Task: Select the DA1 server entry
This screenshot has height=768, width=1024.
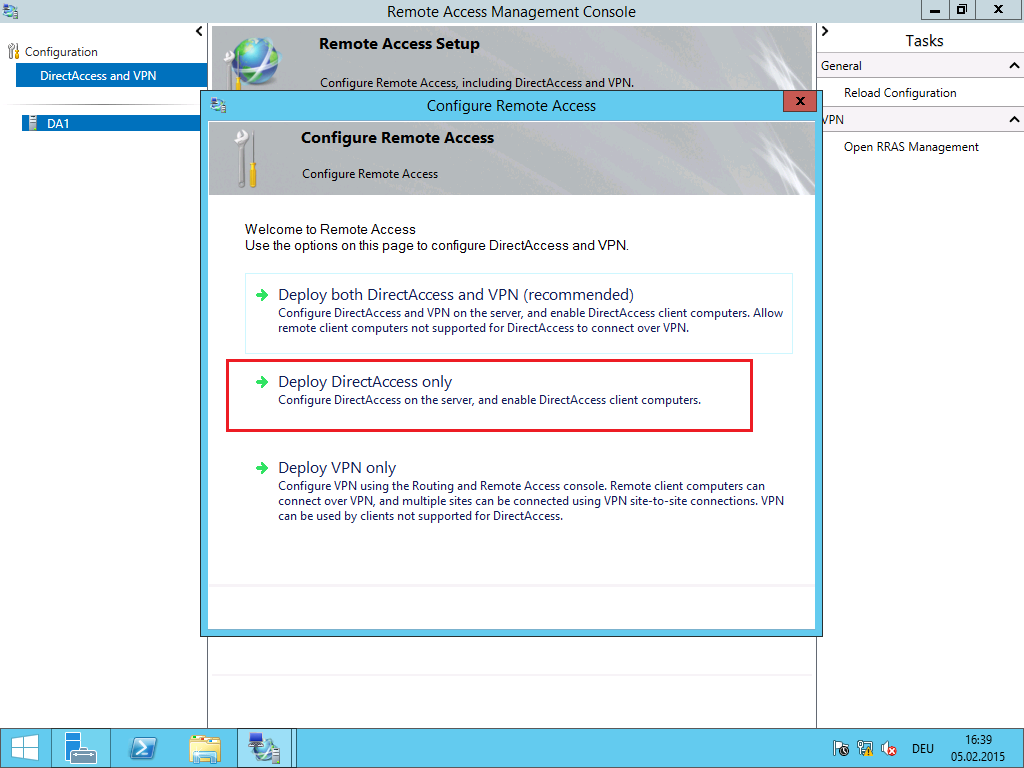Action: click(x=111, y=123)
